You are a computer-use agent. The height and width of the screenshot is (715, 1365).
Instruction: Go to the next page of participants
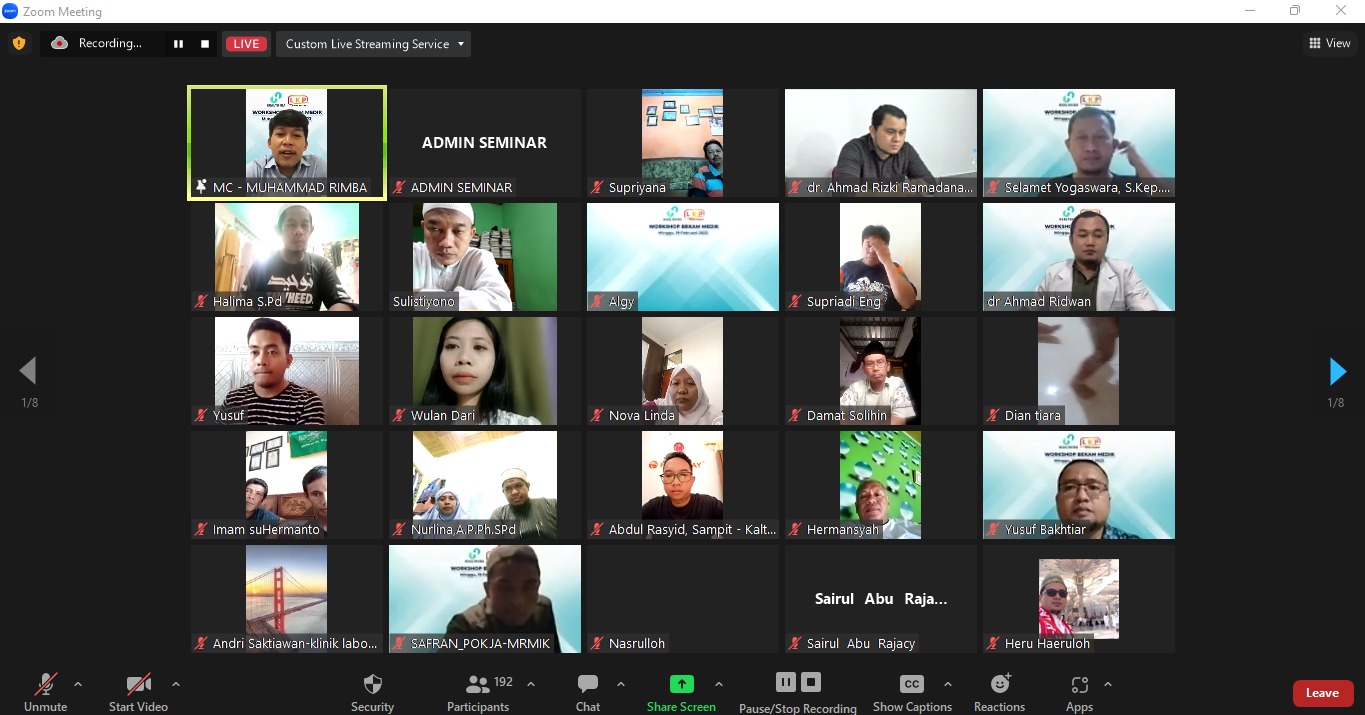tap(1337, 371)
